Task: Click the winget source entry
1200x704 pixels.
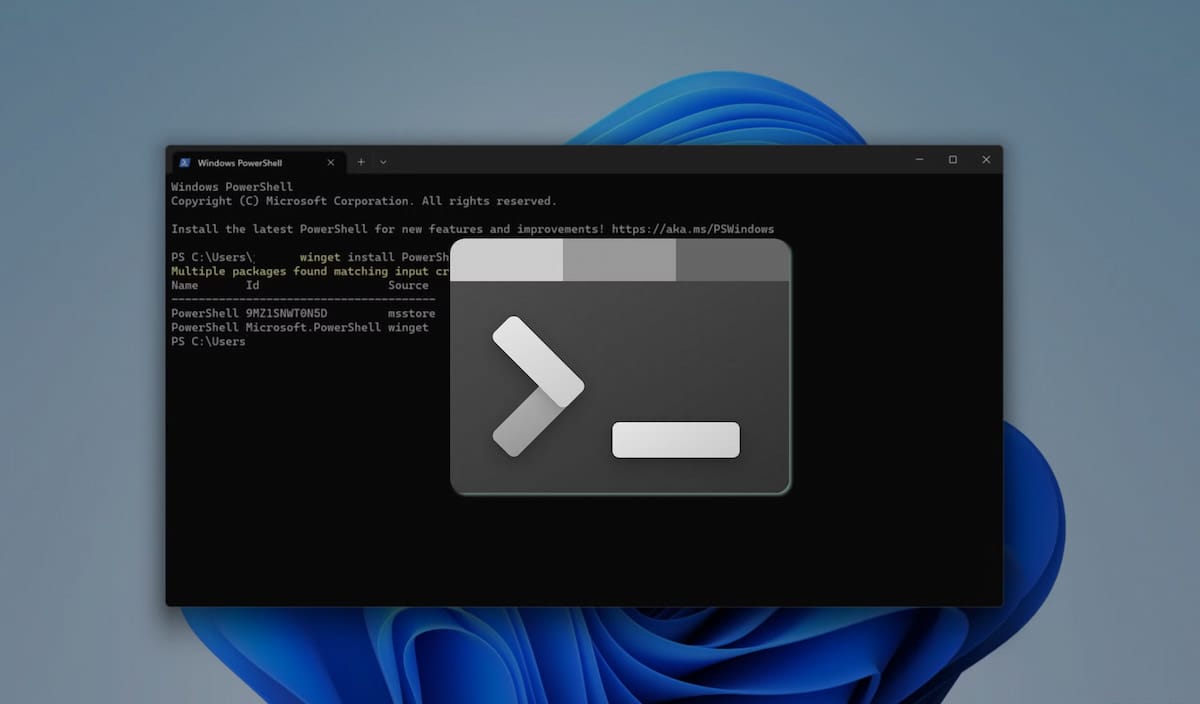Action: pyautogui.click(x=408, y=327)
